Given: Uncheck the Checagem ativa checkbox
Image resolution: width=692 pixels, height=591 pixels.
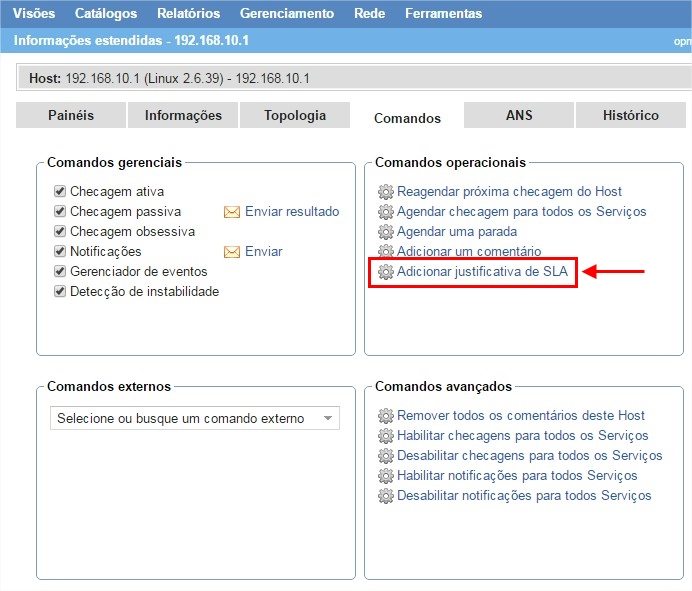Looking at the screenshot, I should [x=60, y=191].
